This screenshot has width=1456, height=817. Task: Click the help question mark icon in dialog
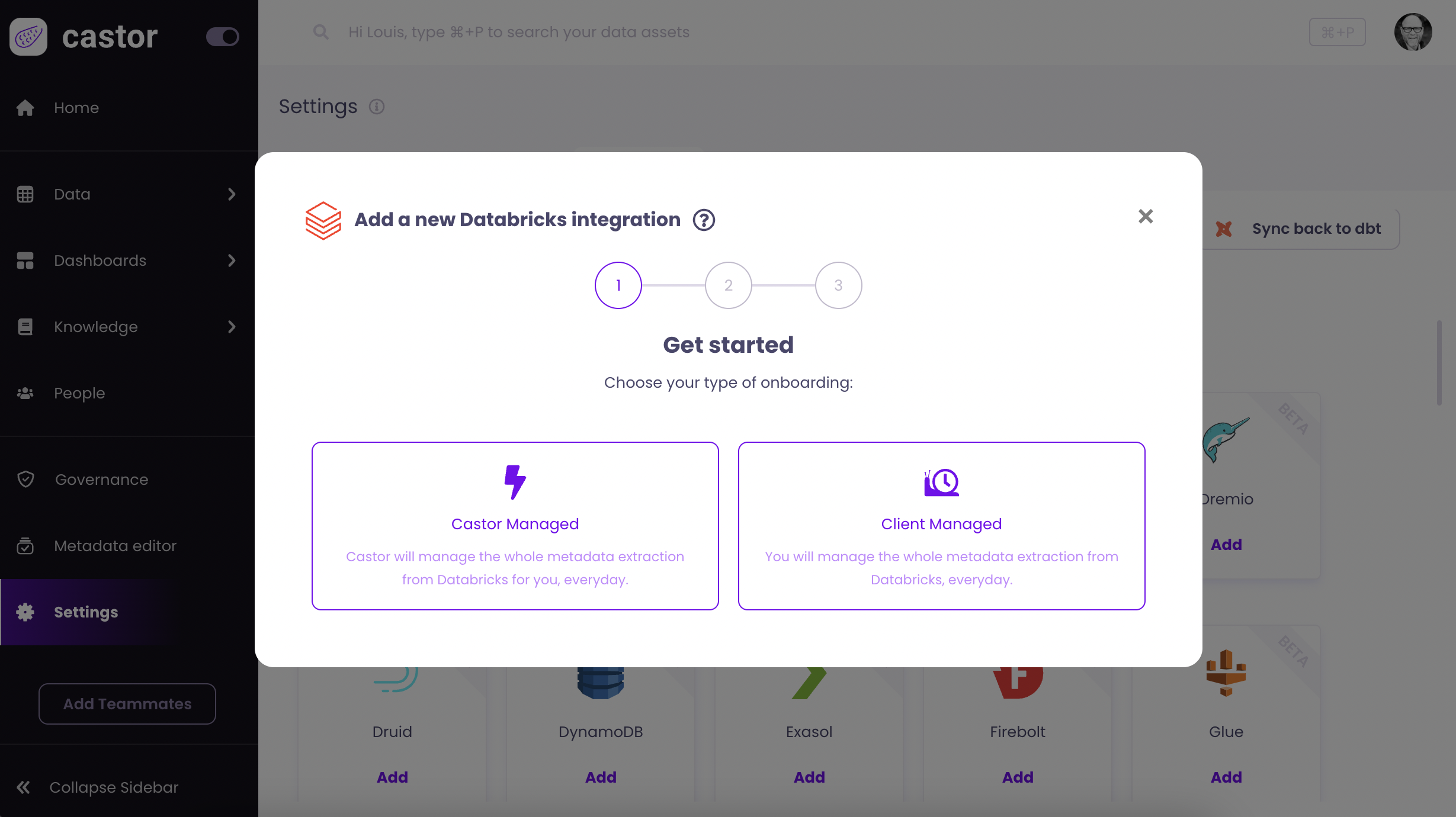(x=704, y=220)
